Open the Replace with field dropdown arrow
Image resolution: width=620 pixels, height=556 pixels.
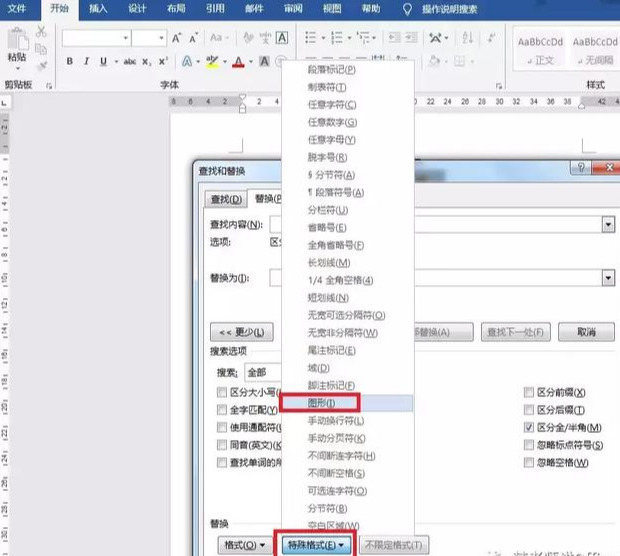tap(608, 278)
